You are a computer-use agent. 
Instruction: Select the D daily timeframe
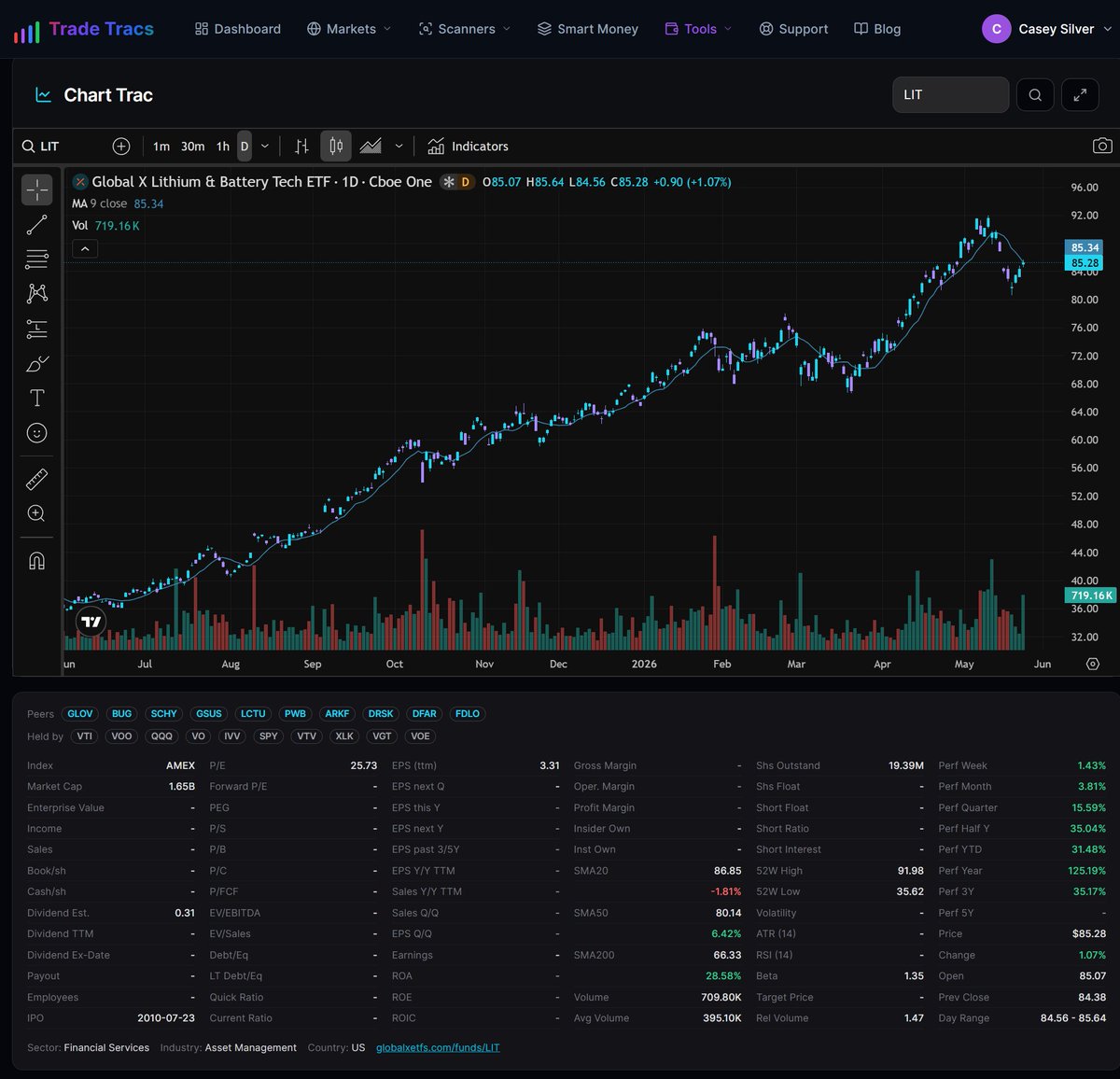click(245, 147)
